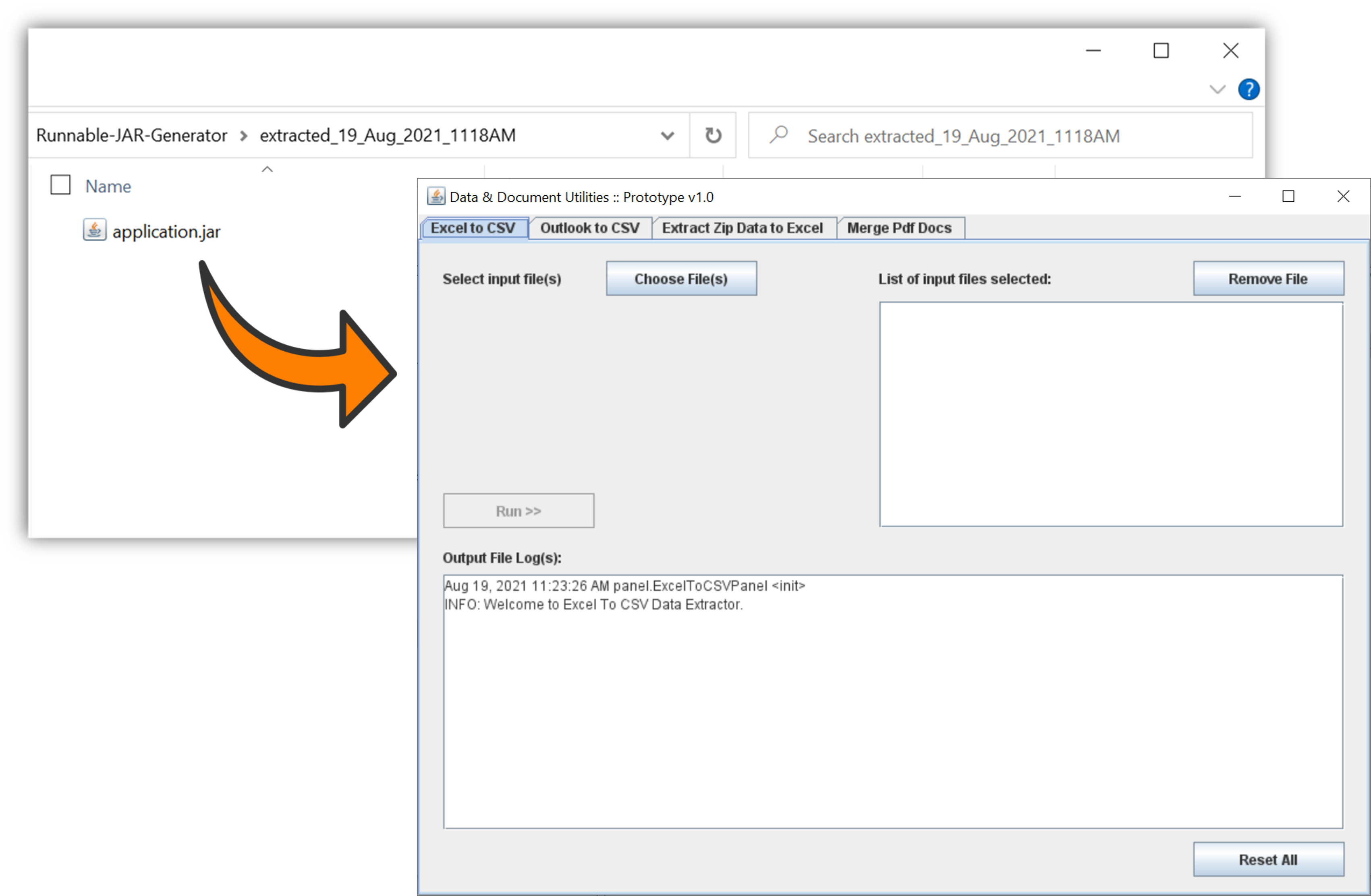
Task: Expand the chevron after Runnable-JAR-Generator in the path
Action: click(x=244, y=136)
